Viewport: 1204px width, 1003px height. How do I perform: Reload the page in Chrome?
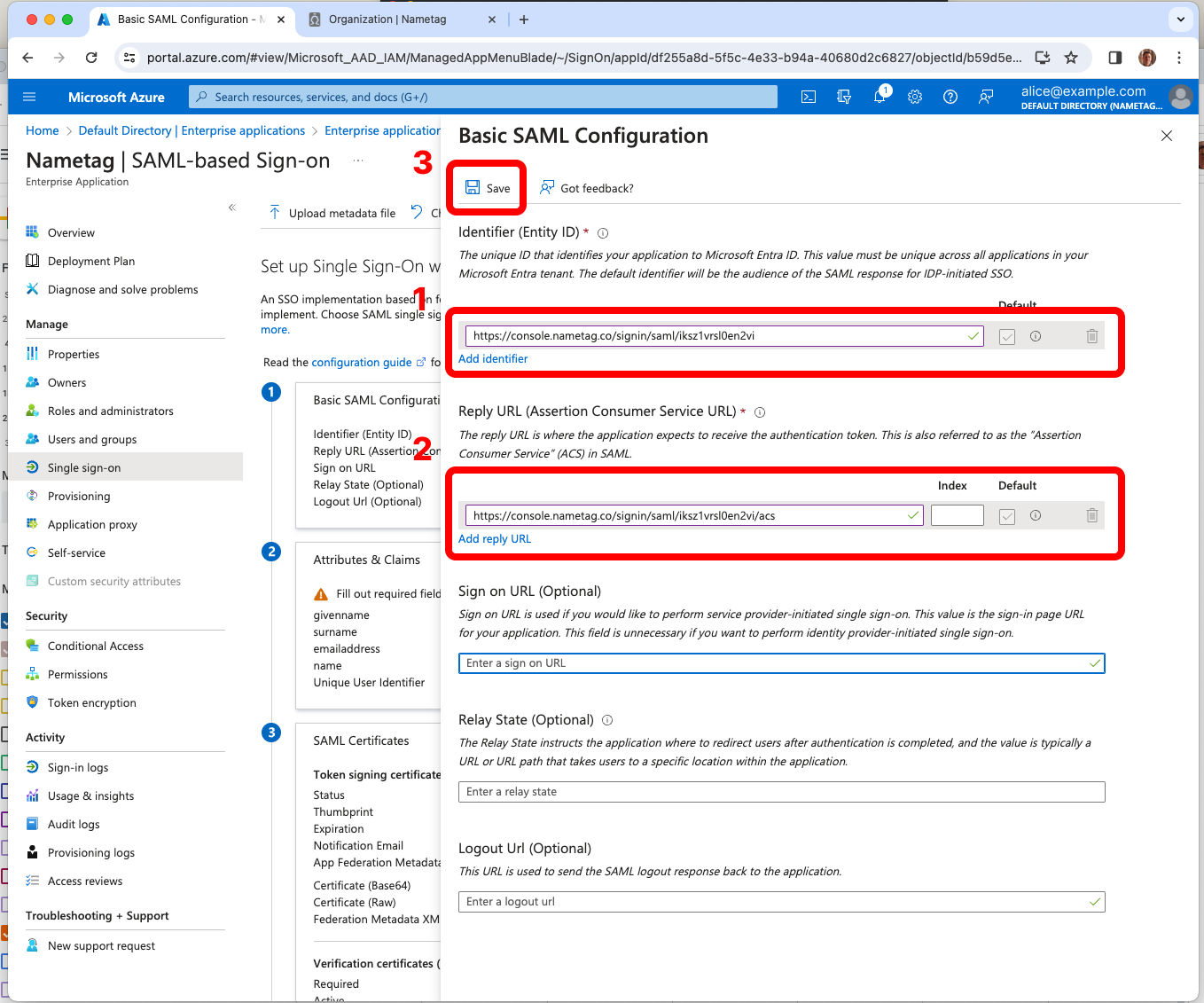(x=91, y=58)
